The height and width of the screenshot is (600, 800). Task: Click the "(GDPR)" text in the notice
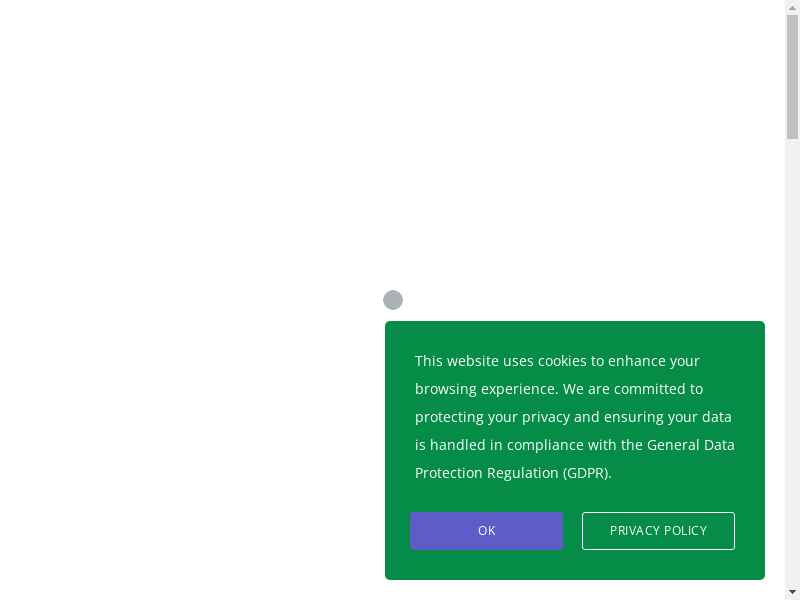pyautogui.click(x=586, y=473)
